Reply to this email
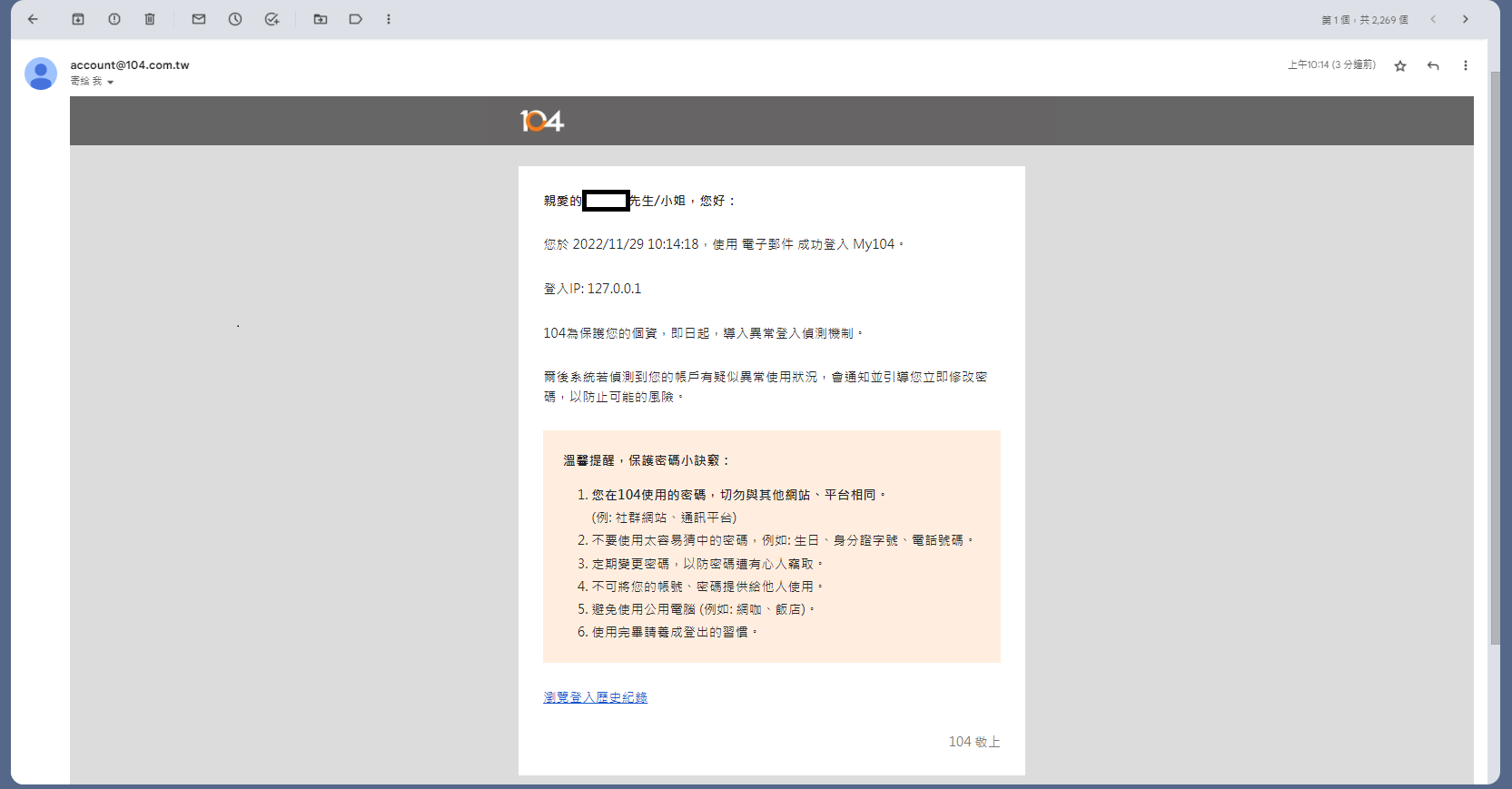The width and height of the screenshot is (1512, 789). (x=1433, y=65)
